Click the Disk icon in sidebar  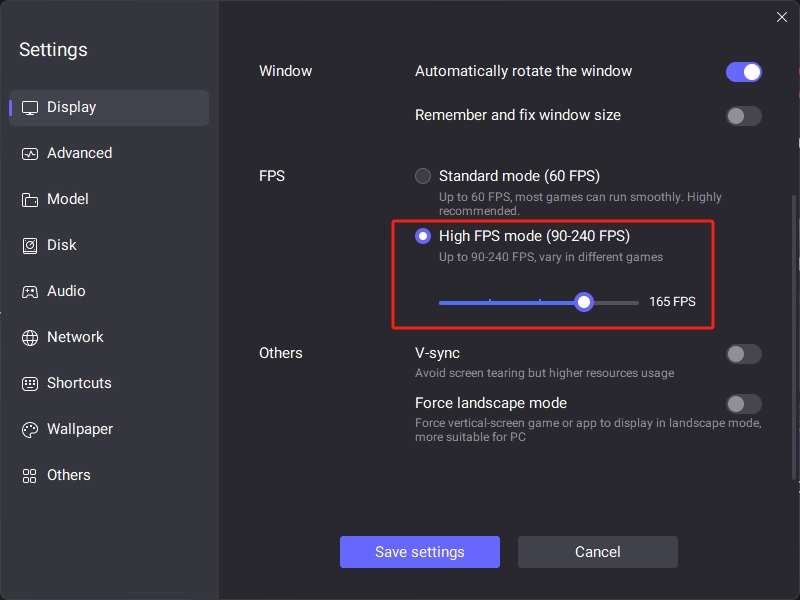coord(30,245)
